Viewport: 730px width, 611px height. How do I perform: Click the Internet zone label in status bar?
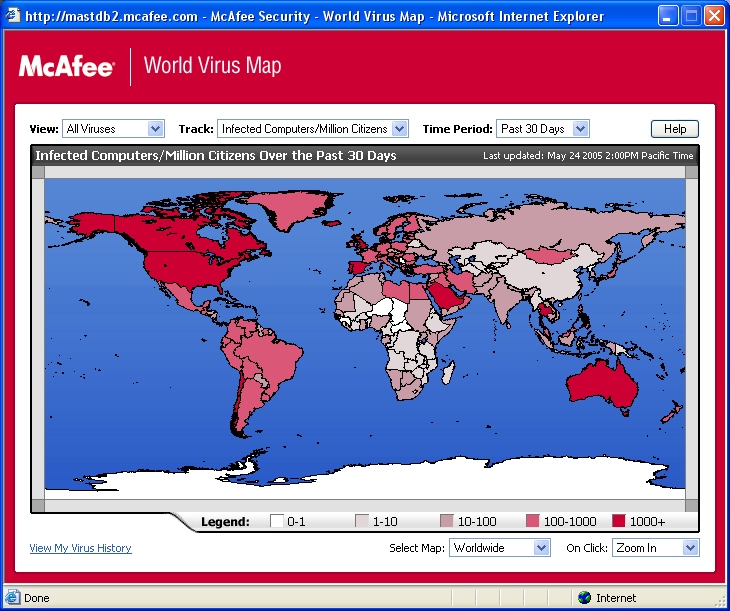coord(616,598)
